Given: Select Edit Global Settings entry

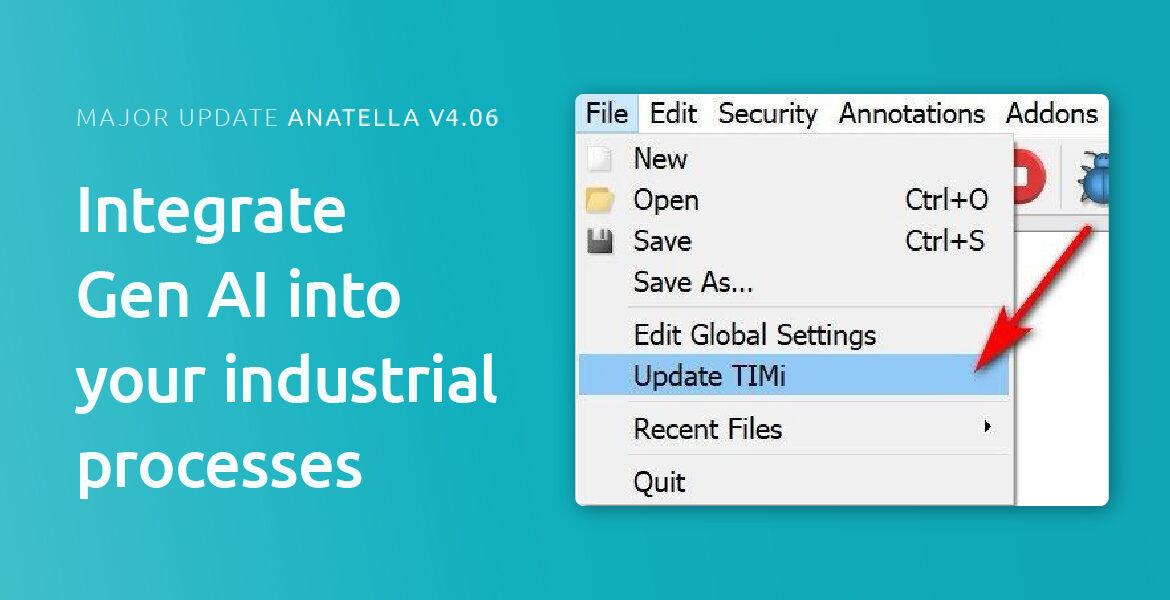Looking at the screenshot, I should point(754,334).
